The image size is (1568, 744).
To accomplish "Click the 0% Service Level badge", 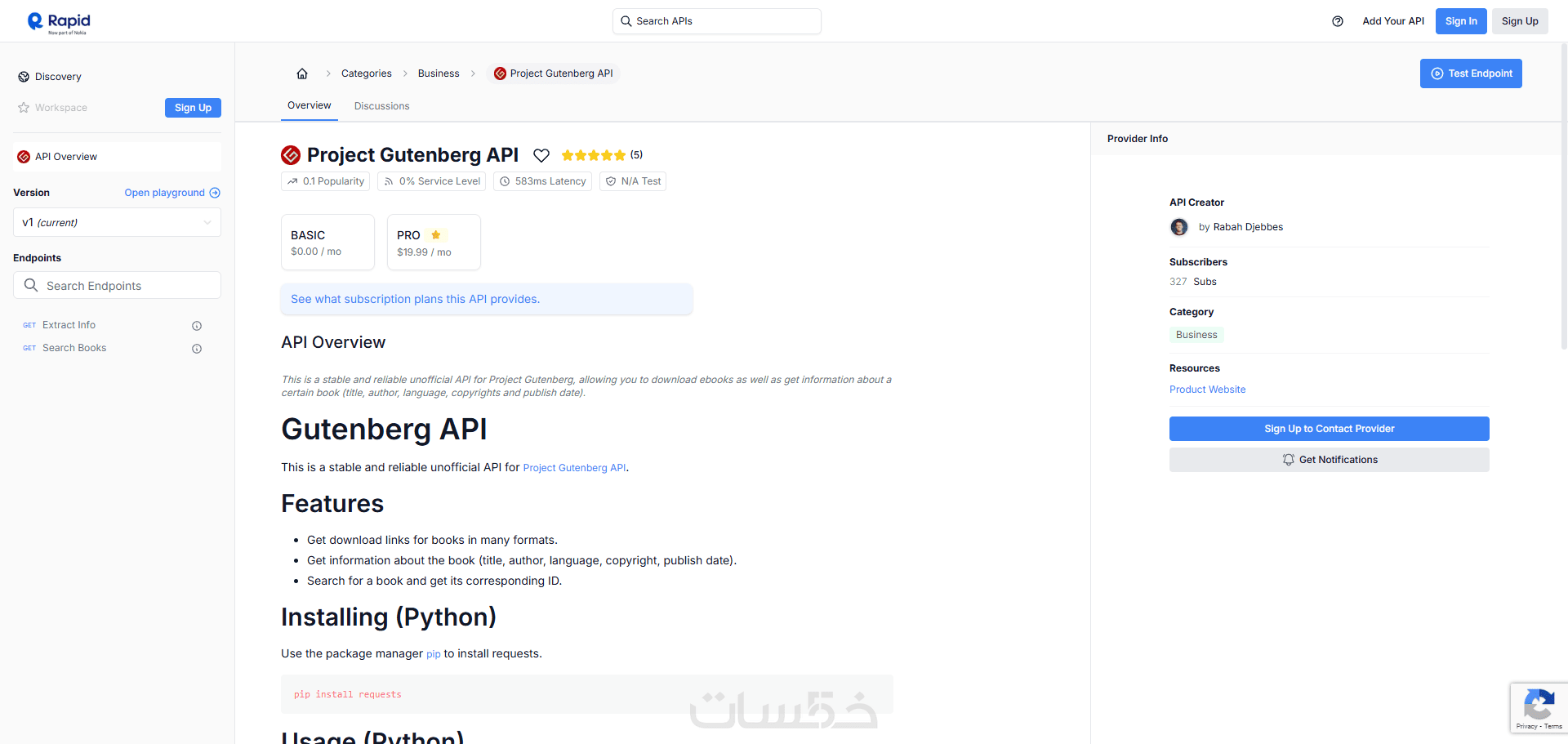I will point(431,181).
